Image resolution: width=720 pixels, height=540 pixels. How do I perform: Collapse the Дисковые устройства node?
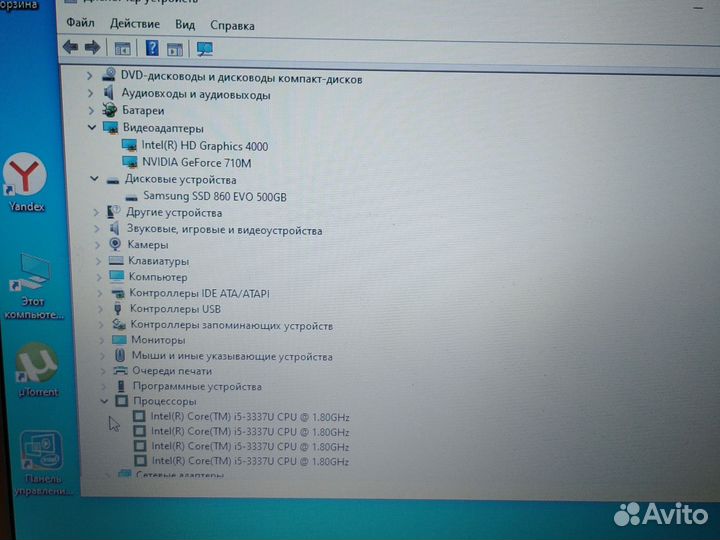pyautogui.click(x=94, y=179)
